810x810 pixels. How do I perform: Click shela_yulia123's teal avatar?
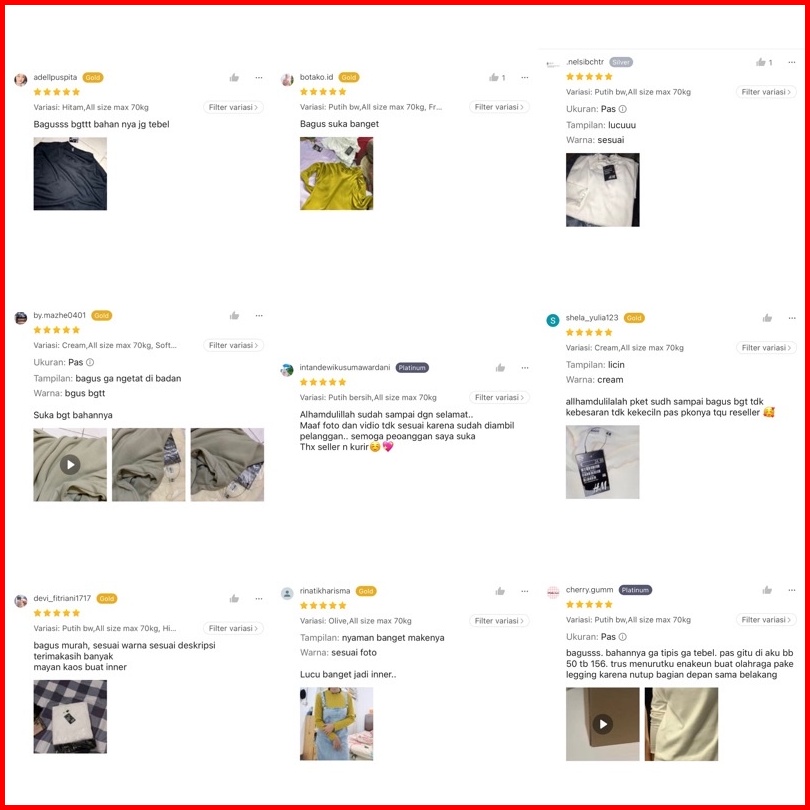tap(553, 320)
